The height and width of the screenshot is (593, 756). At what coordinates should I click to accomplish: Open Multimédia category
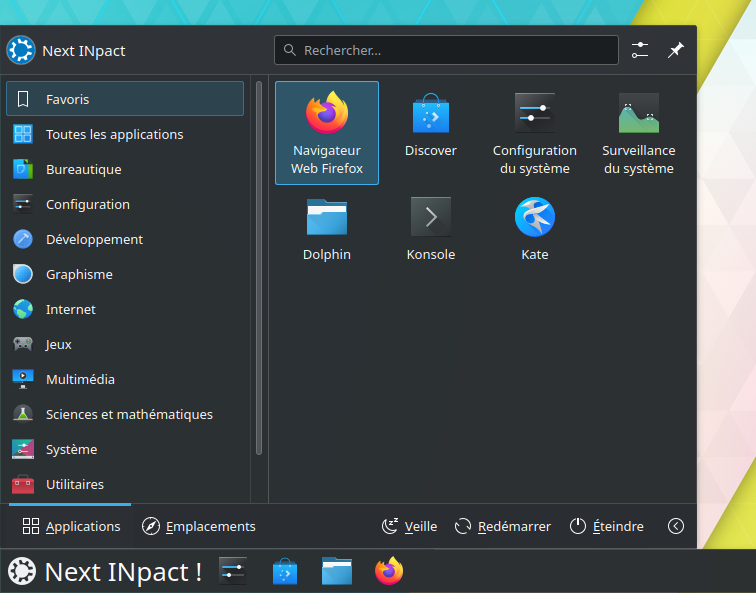pos(125,379)
